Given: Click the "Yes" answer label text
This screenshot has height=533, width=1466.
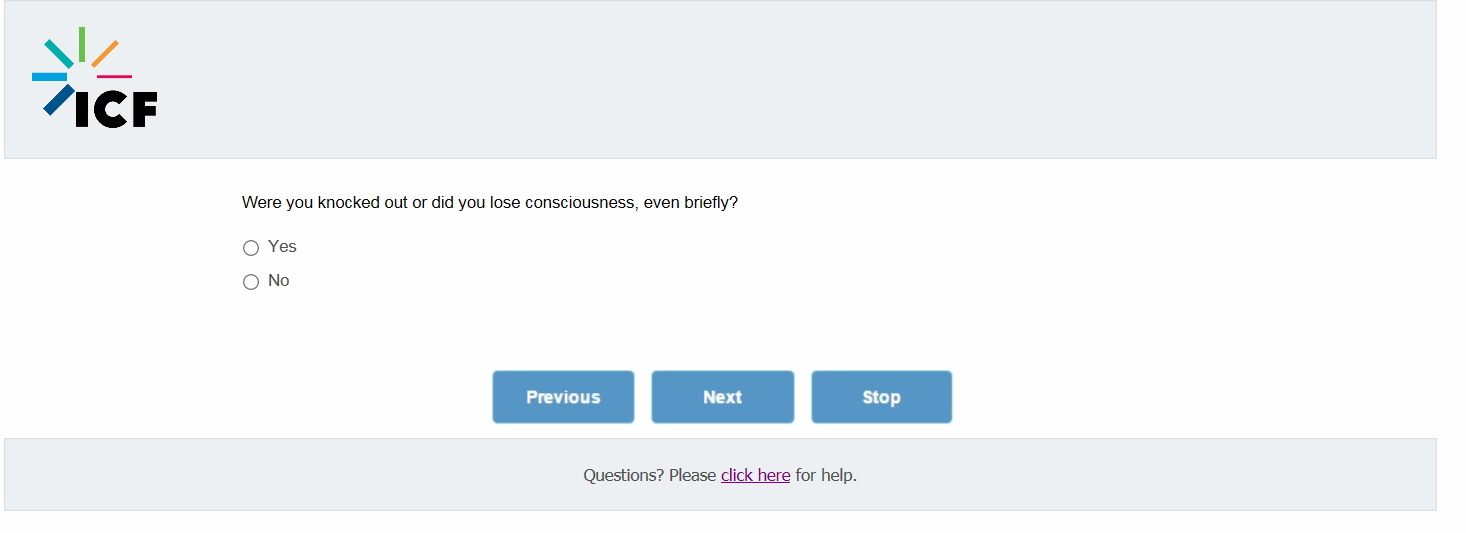Looking at the screenshot, I should tap(282, 247).
